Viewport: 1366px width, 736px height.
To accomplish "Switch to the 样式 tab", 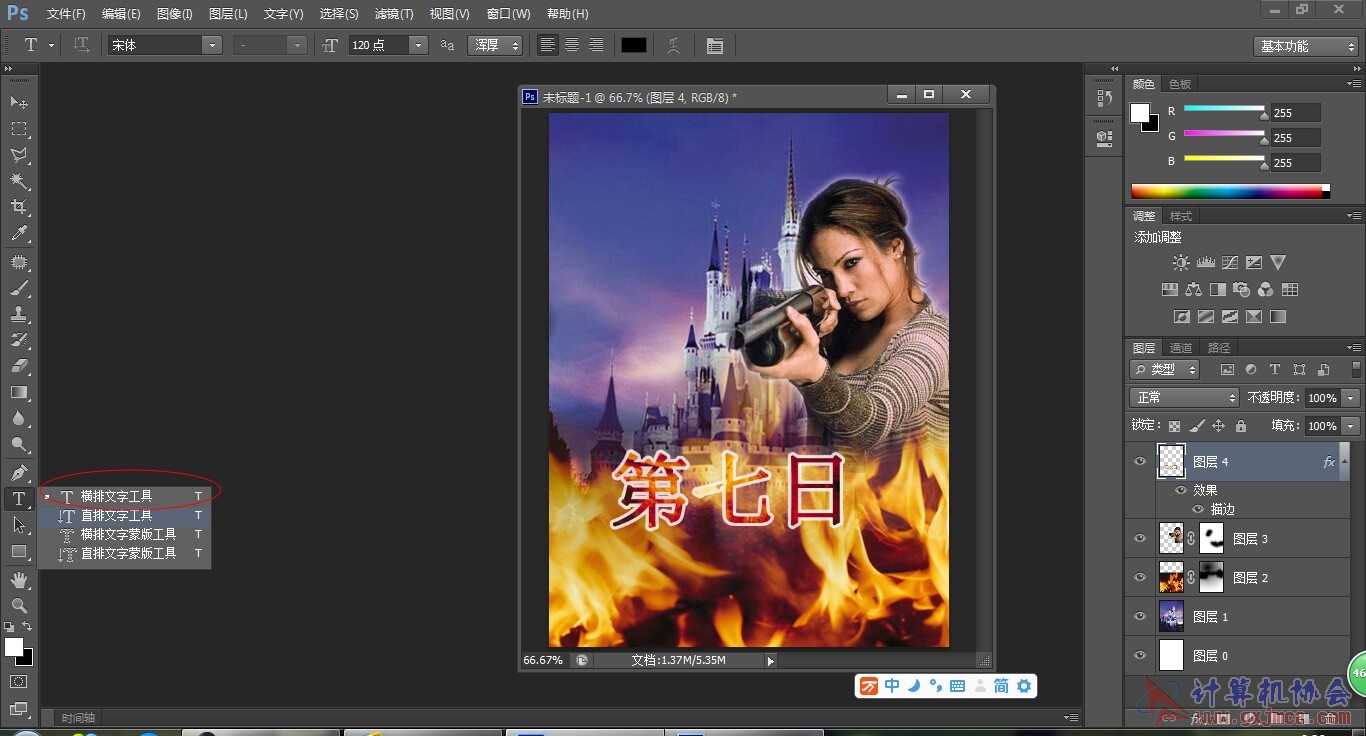I will [1181, 216].
